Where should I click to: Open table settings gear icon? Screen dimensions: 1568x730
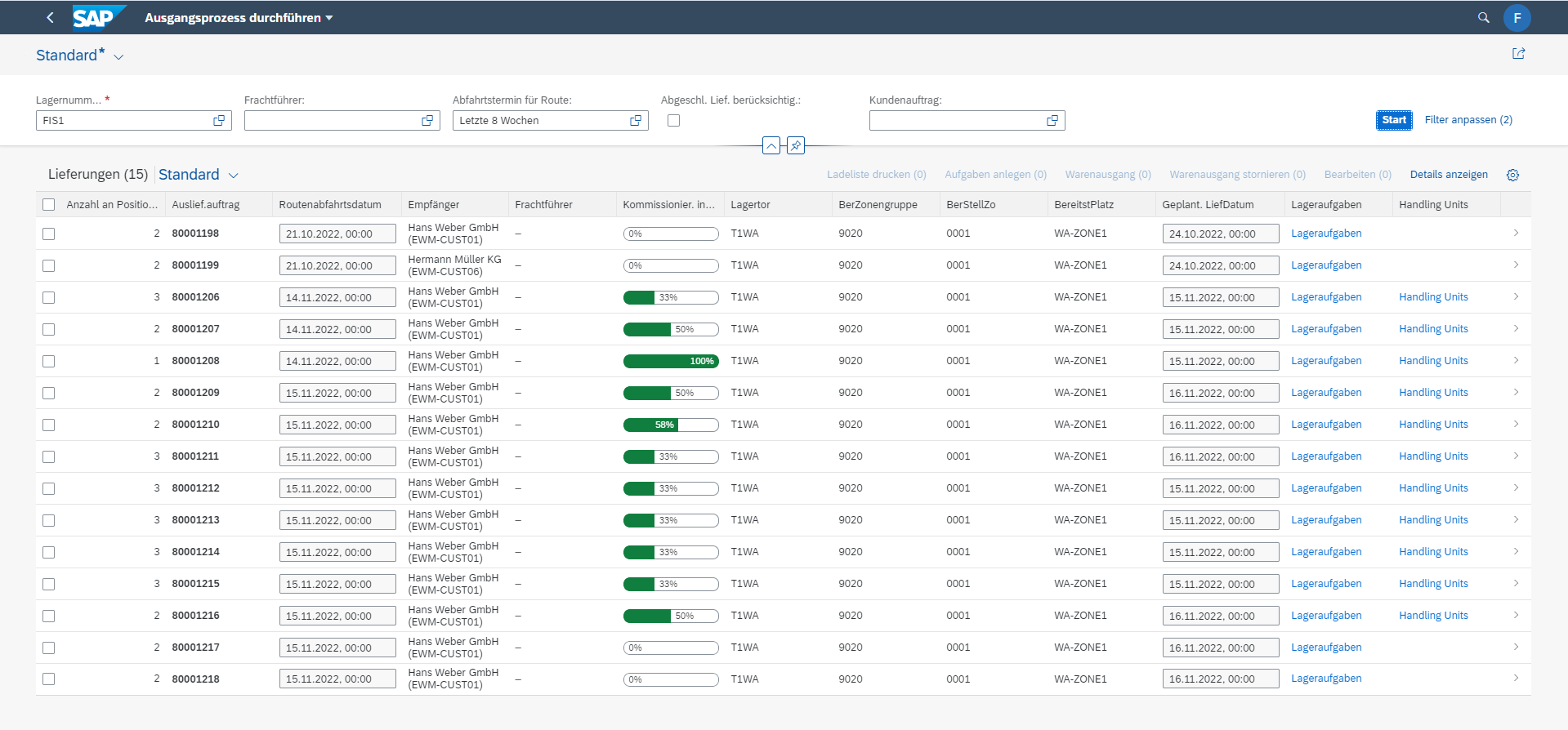[1512, 176]
